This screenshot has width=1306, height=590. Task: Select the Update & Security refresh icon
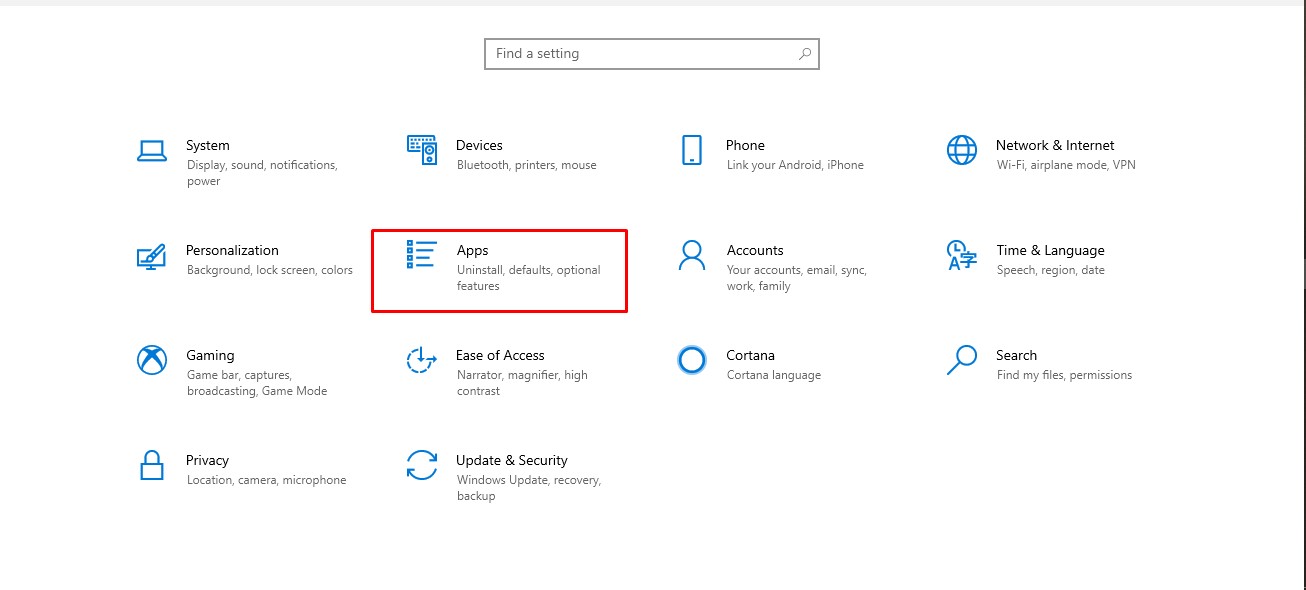pyautogui.click(x=421, y=465)
